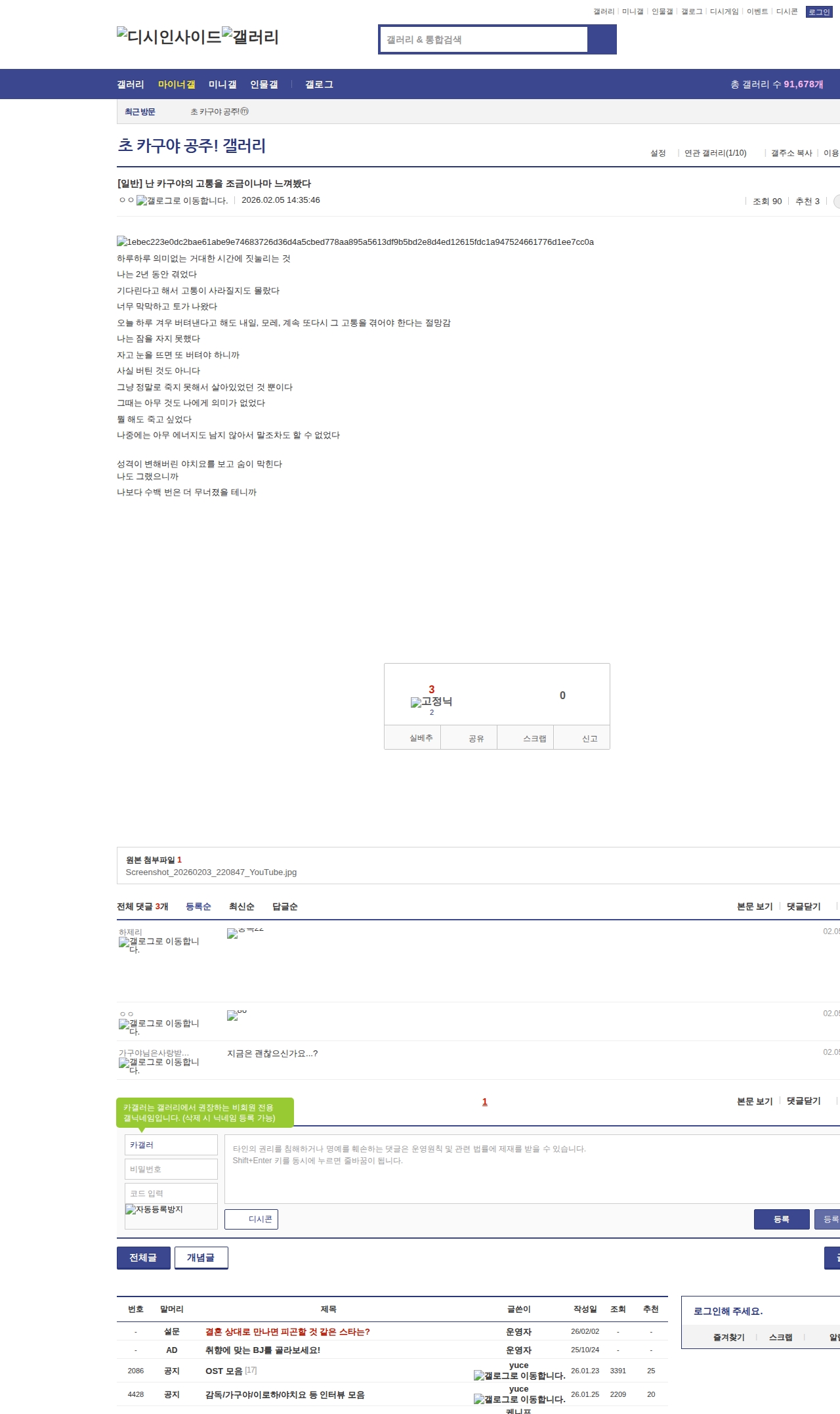Focus the 갤러리 & 통합검색 search field
This screenshot has width=840, height=1414.
[x=484, y=39]
